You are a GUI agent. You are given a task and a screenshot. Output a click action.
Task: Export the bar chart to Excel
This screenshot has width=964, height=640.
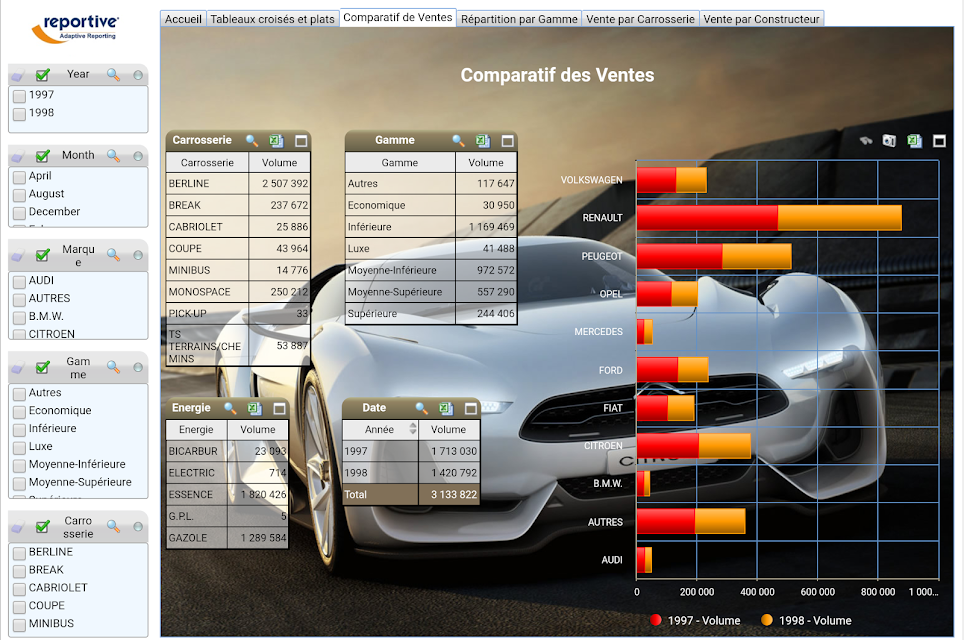[x=914, y=141]
